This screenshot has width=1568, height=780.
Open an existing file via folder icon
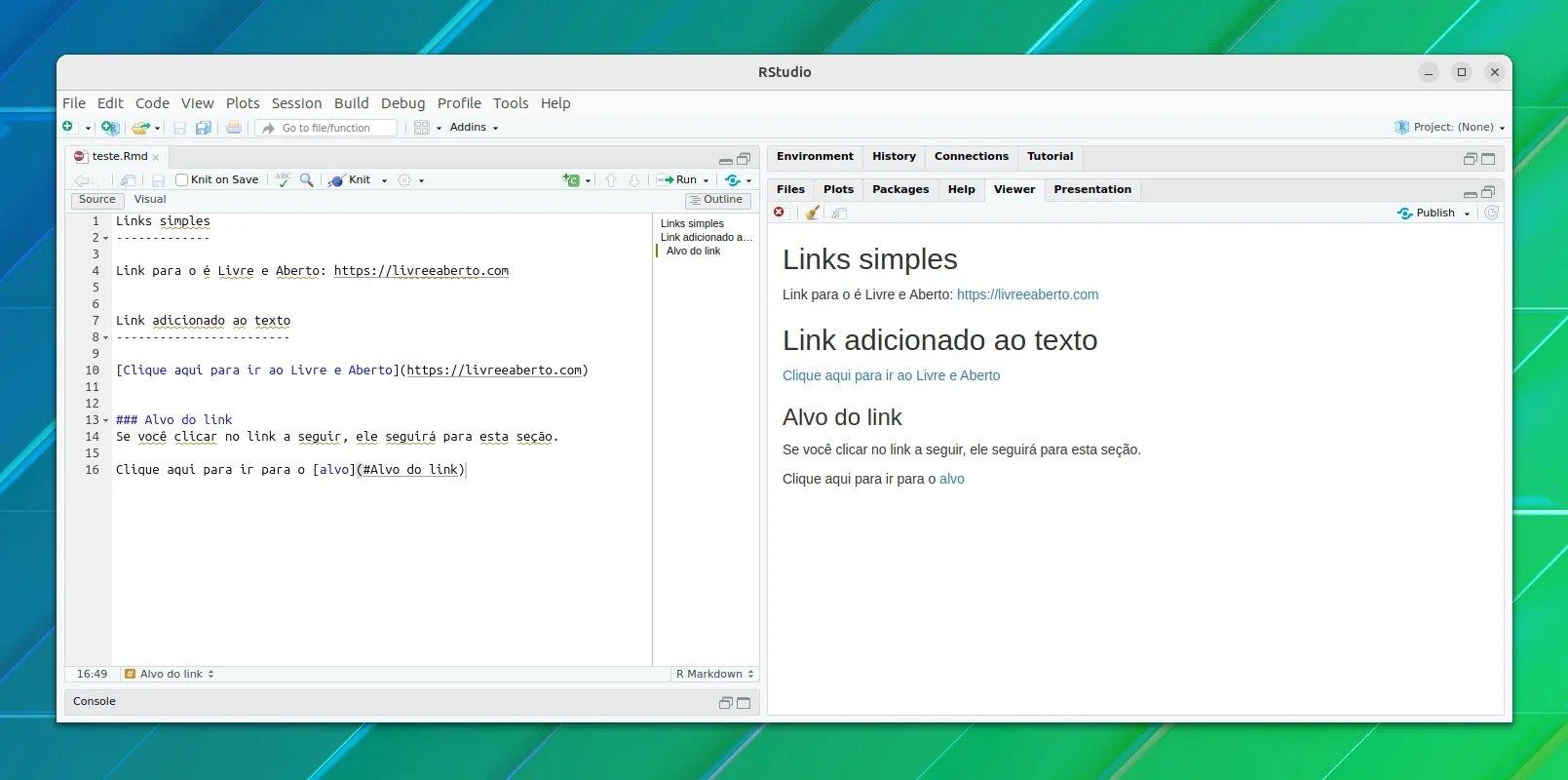[141, 128]
